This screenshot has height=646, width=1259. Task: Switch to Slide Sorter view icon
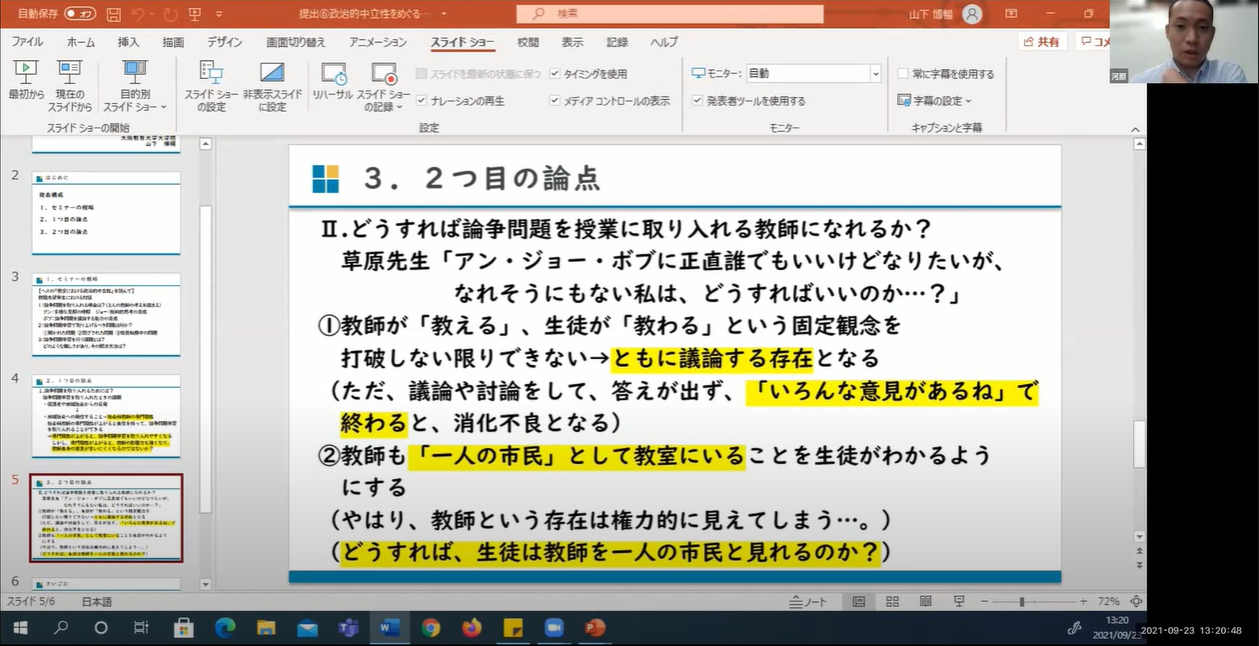[x=892, y=602]
